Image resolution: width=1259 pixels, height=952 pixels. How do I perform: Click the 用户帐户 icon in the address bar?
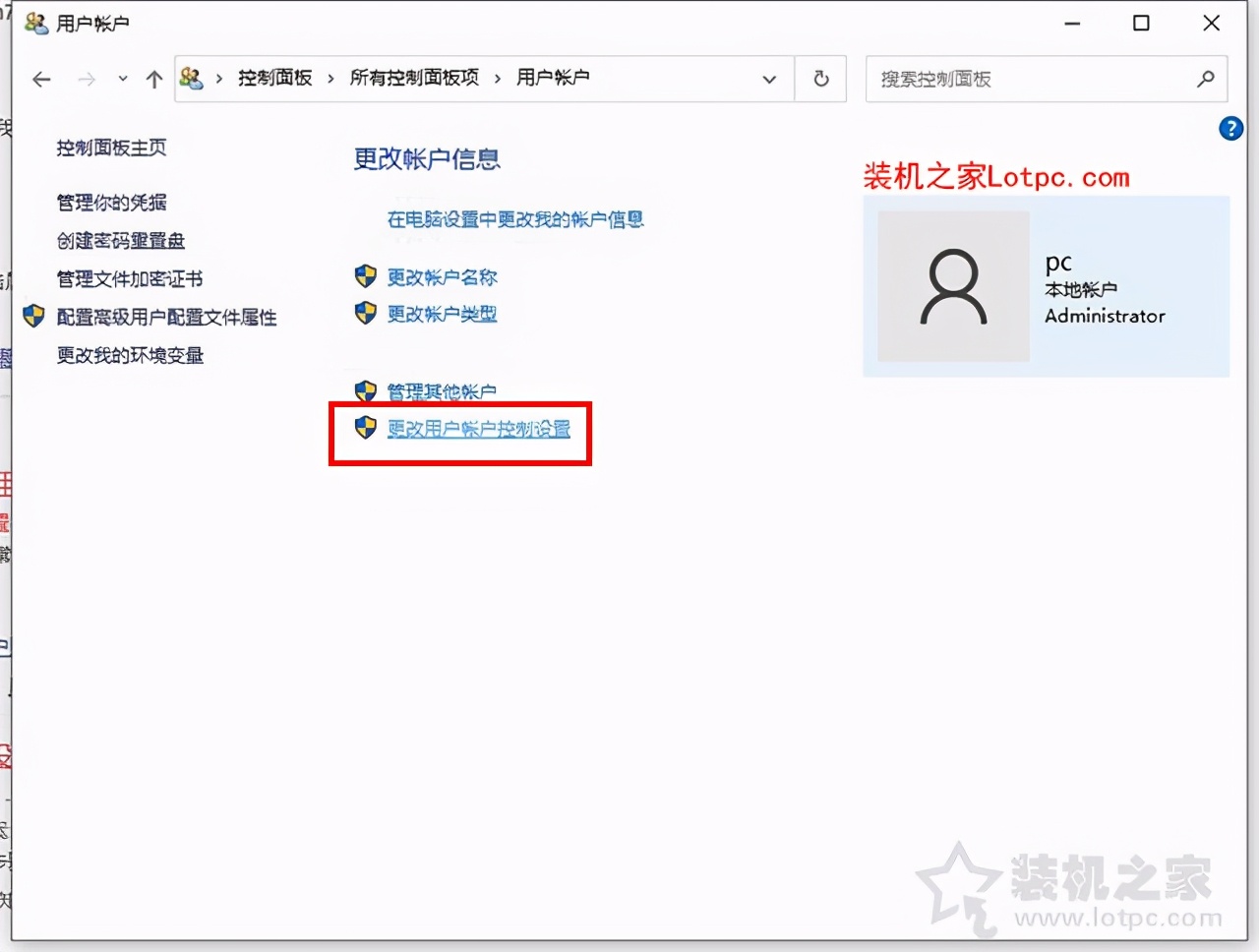click(192, 79)
